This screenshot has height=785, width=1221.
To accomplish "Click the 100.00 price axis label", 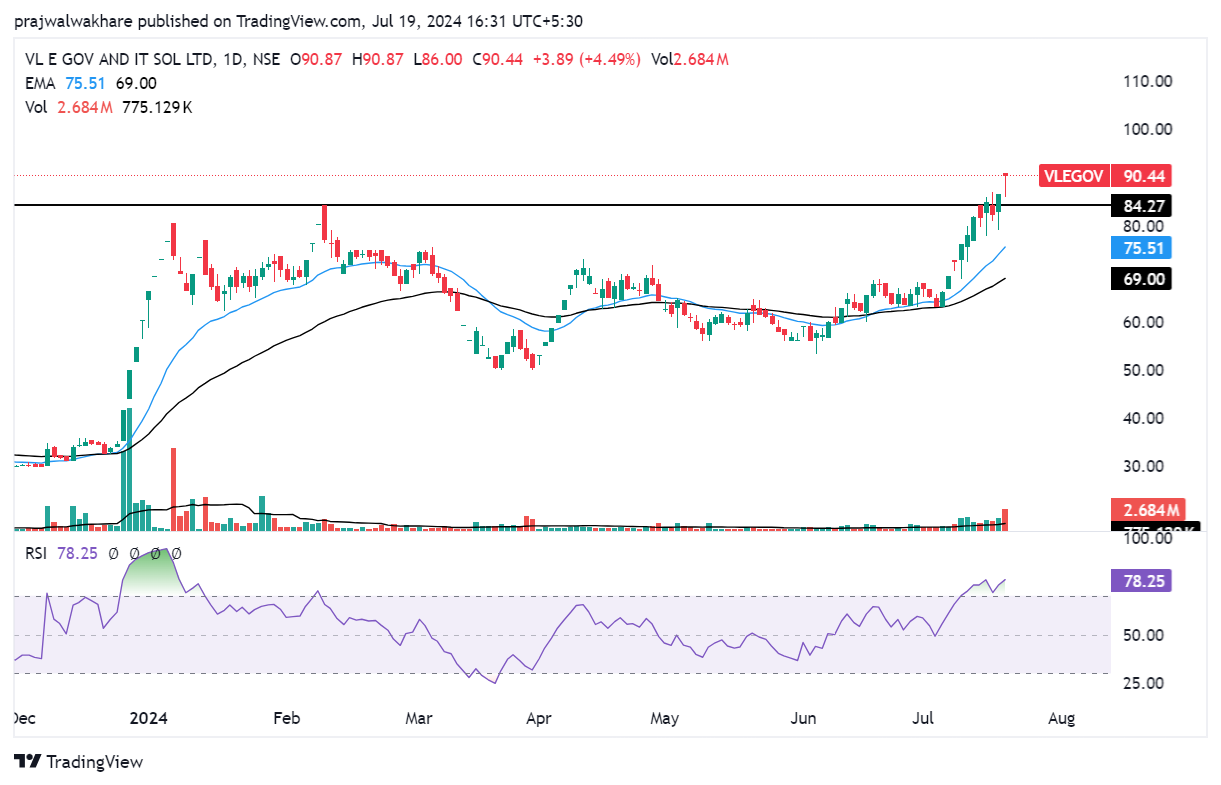I will coord(1146,129).
